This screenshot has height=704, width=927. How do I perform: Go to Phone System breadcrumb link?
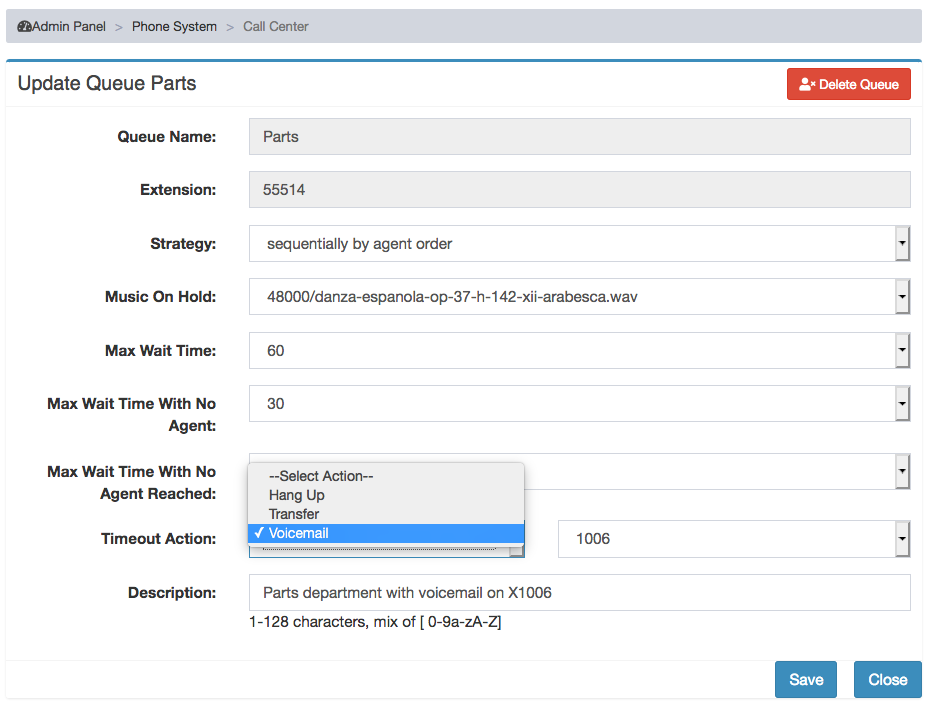click(174, 27)
